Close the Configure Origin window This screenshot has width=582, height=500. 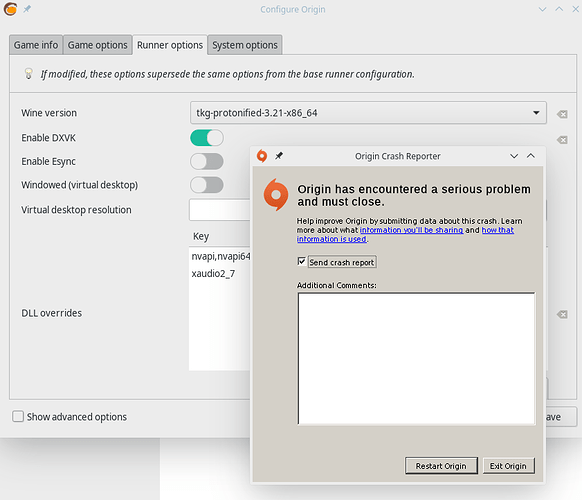tap(575, 9)
